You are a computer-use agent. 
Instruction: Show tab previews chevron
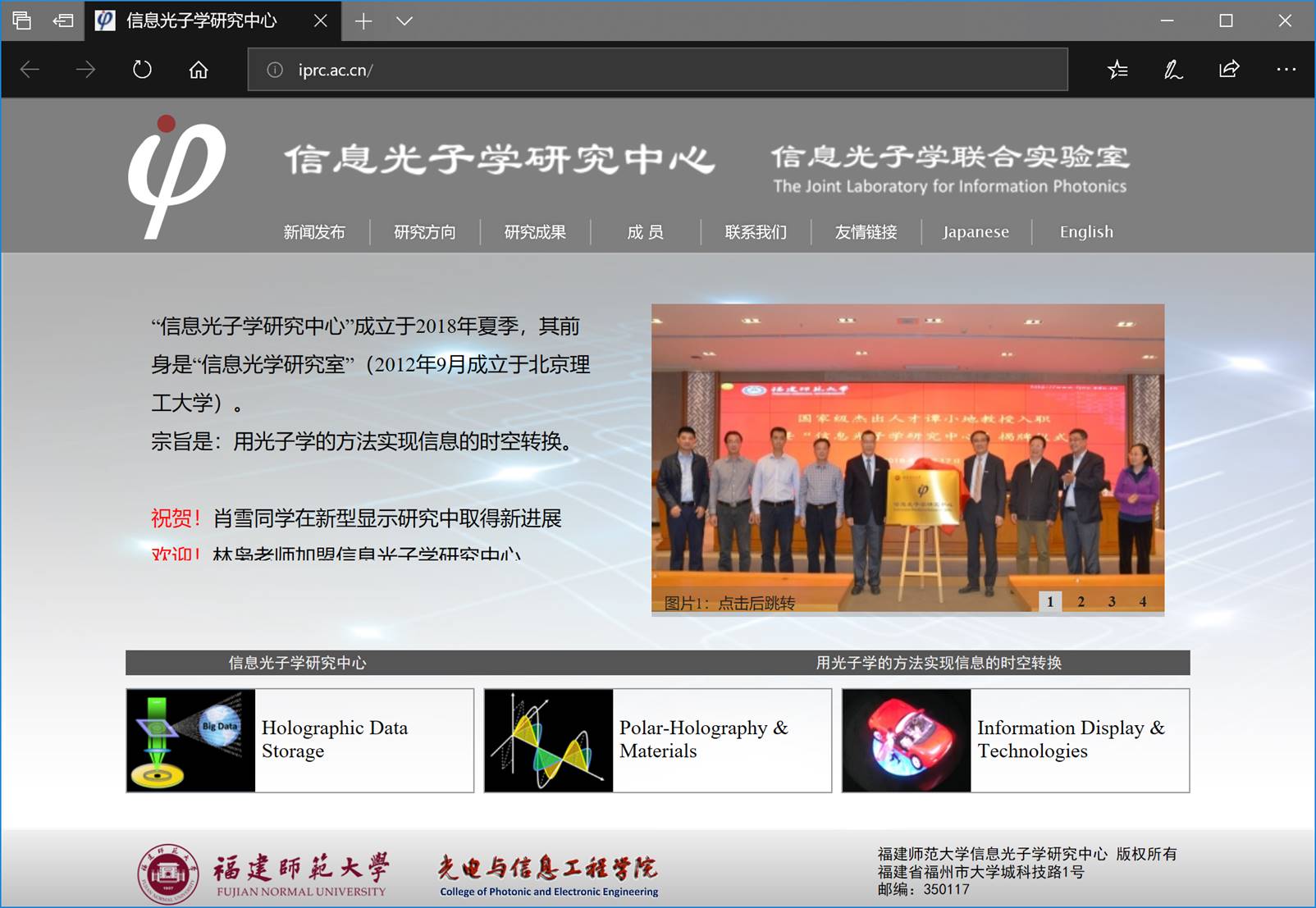(404, 21)
